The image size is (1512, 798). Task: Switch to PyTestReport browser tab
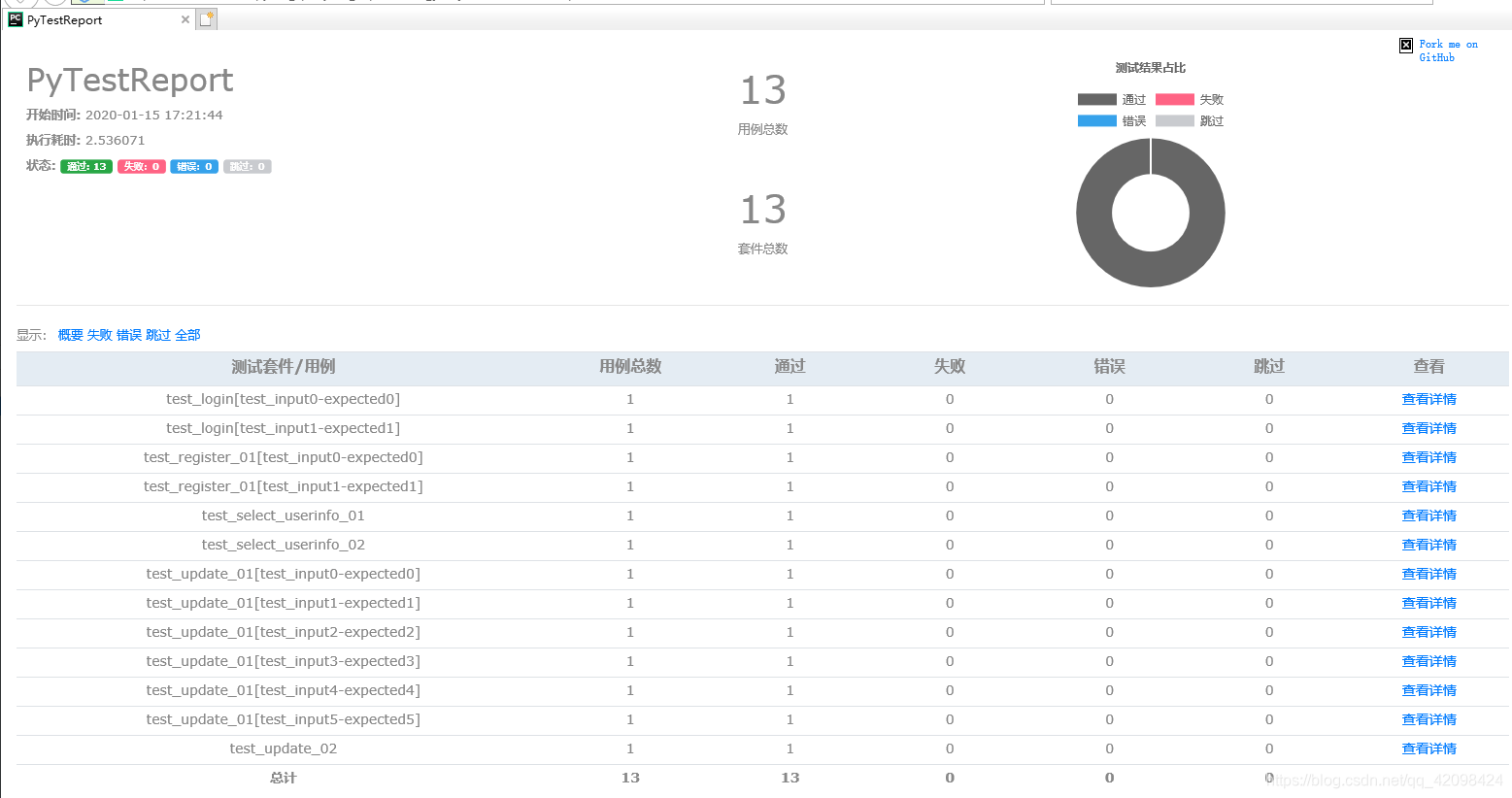coord(97,19)
